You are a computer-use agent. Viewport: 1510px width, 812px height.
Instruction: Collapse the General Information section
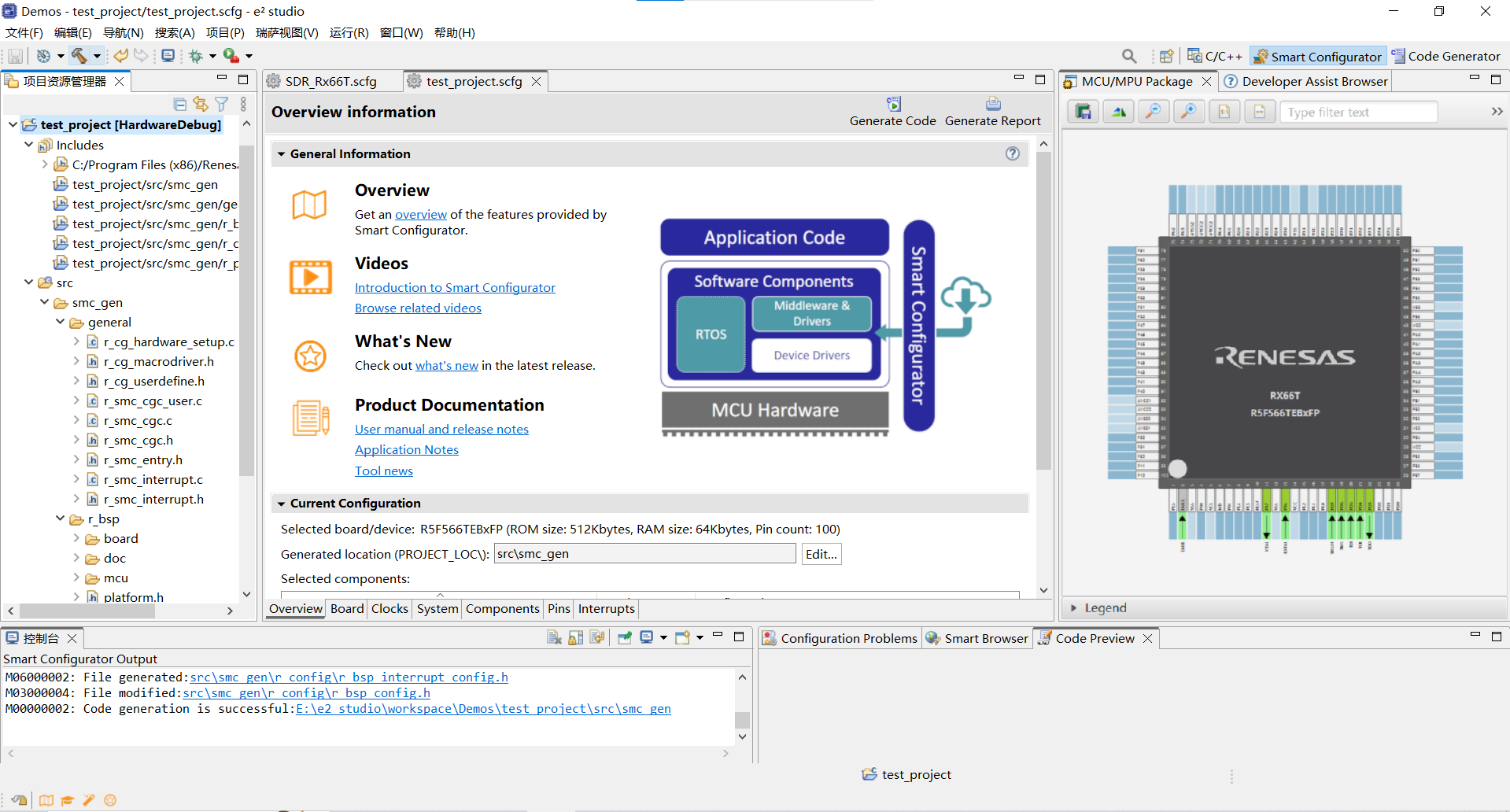pyautogui.click(x=281, y=154)
